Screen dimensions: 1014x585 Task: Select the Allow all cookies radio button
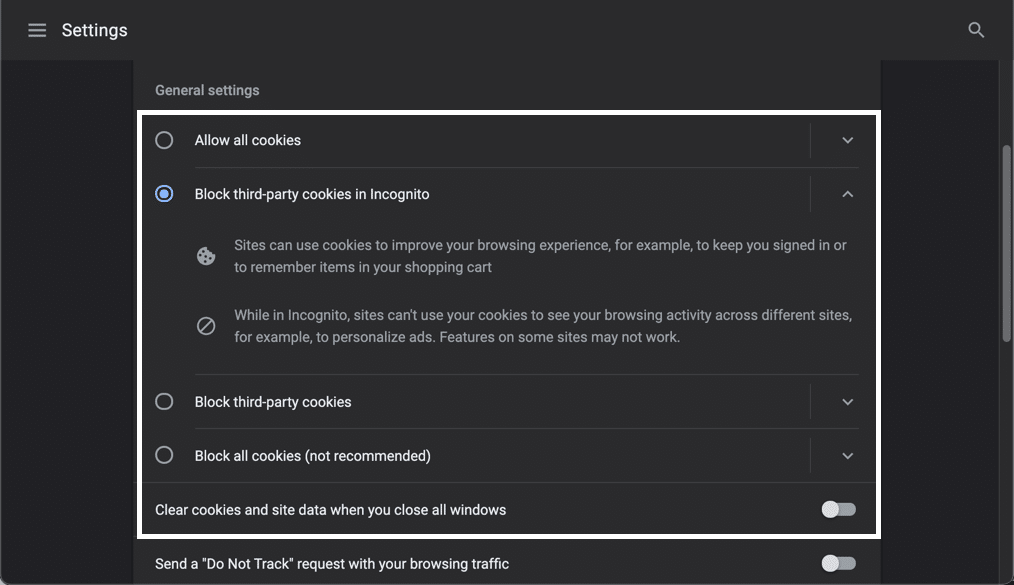[164, 140]
